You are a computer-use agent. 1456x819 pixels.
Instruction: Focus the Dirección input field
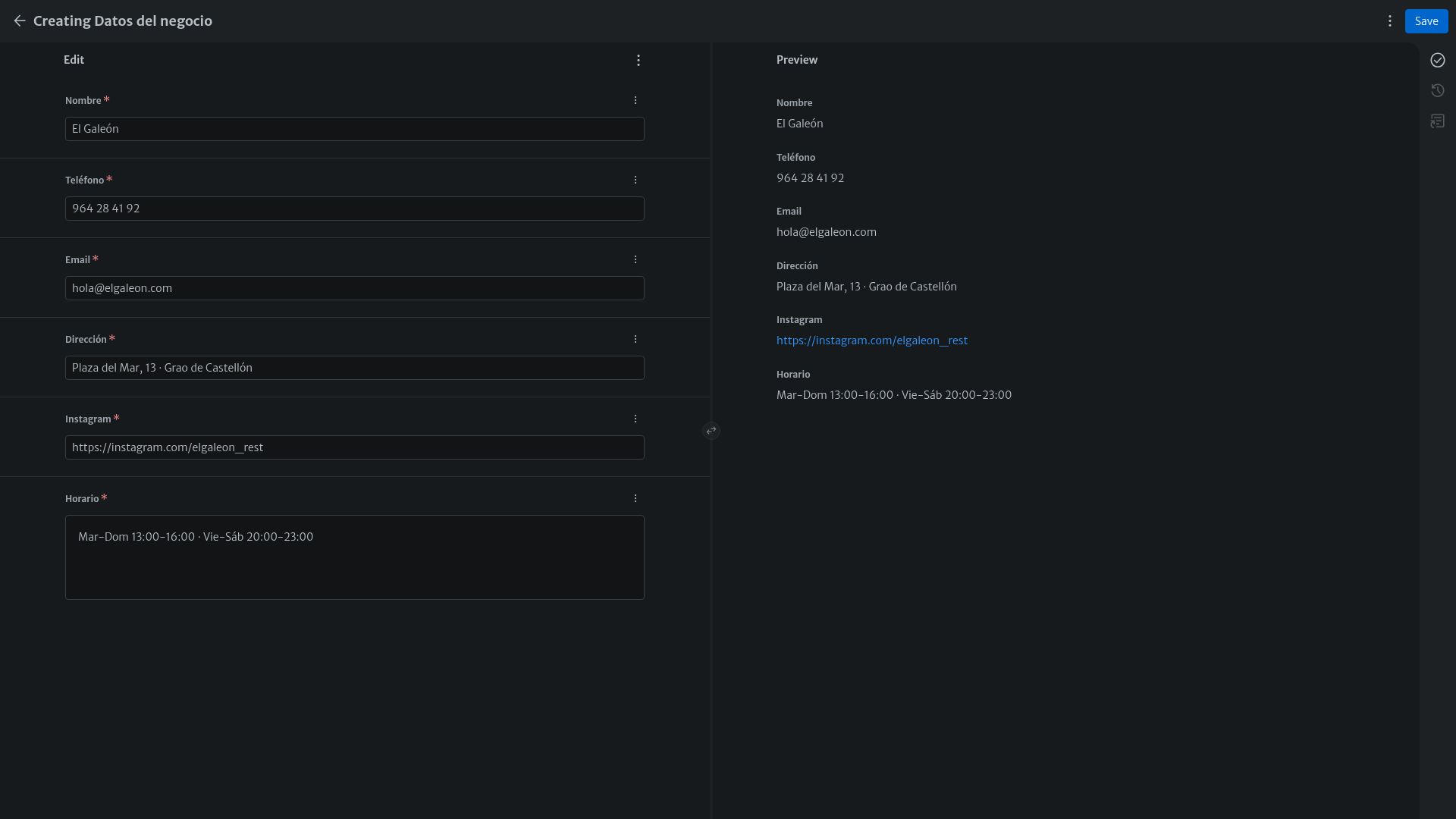355,368
